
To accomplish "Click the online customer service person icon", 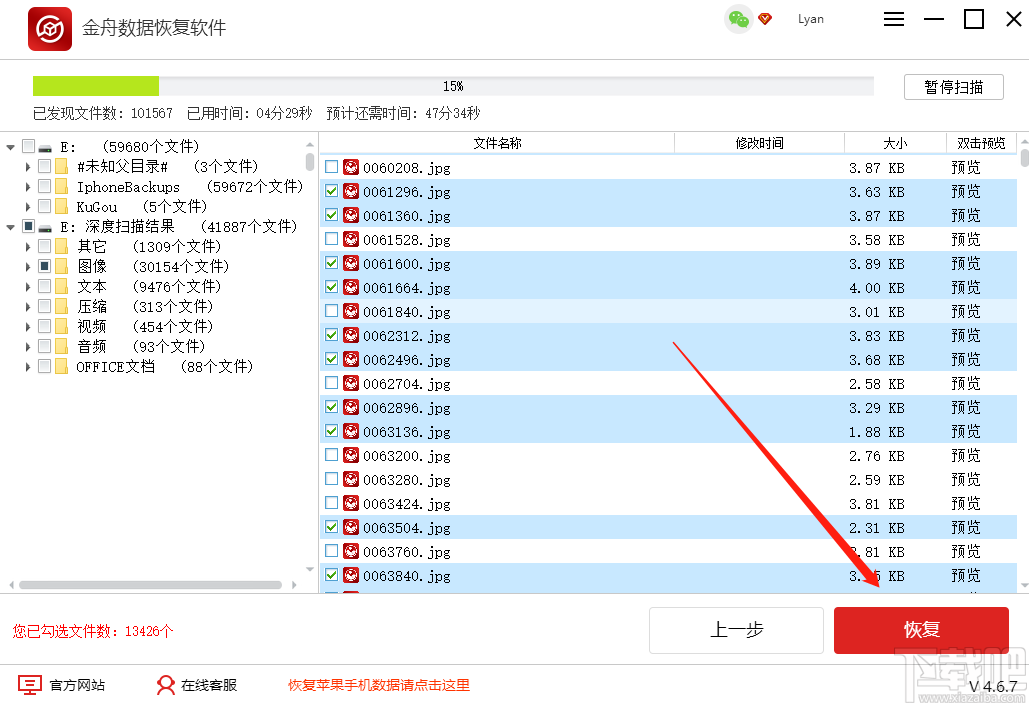I will point(165,685).
